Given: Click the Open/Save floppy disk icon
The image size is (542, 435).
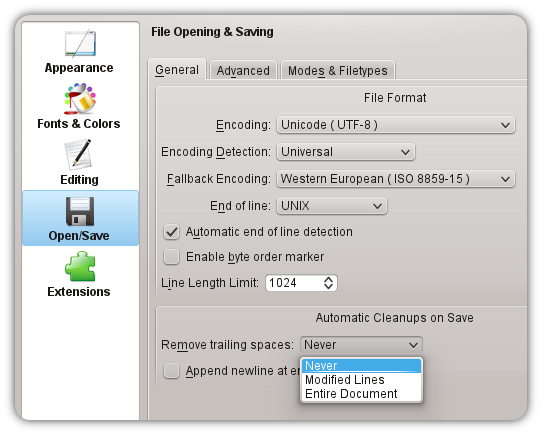Looking at the screenshot, I should point(80,211).
